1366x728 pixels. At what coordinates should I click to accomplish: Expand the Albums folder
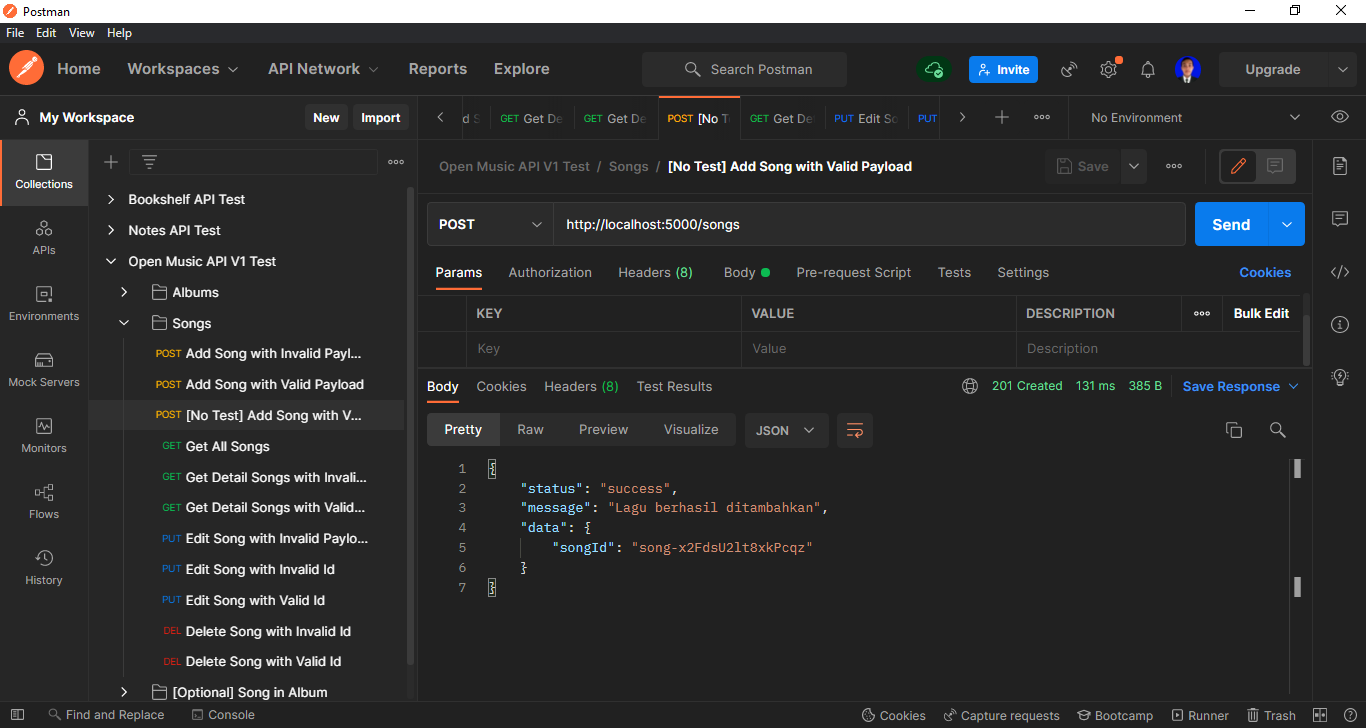tap(124, 292)
